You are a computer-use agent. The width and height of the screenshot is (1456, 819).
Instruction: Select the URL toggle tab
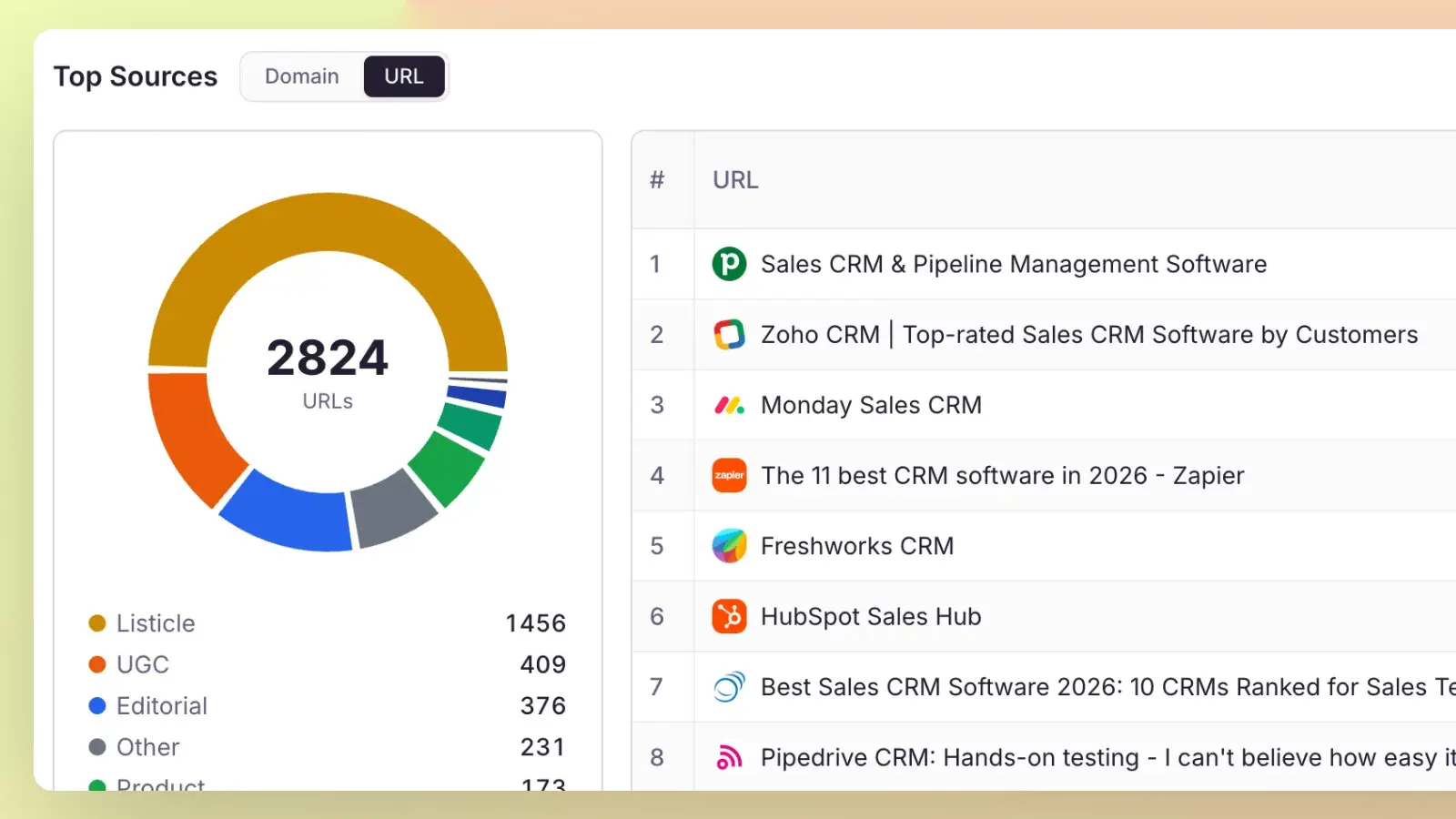click(x=404, y=76)
